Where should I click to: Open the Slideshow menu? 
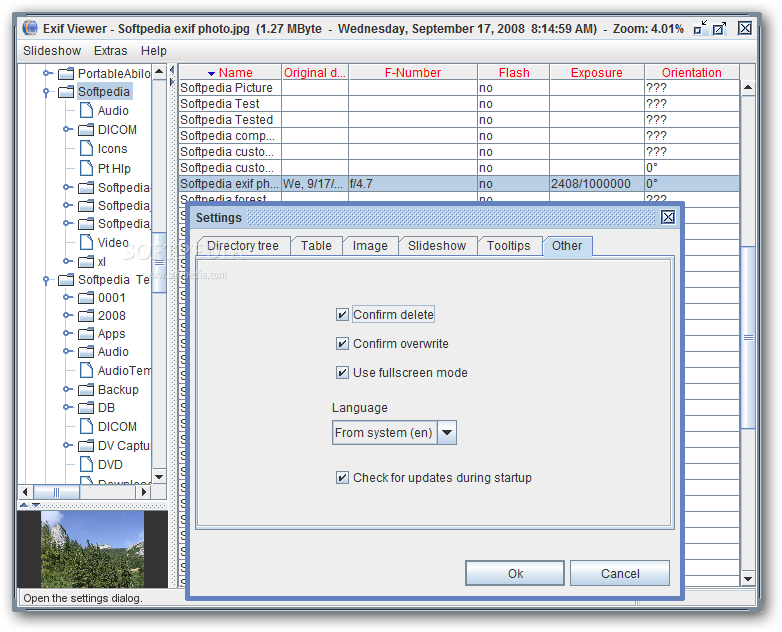52,51
